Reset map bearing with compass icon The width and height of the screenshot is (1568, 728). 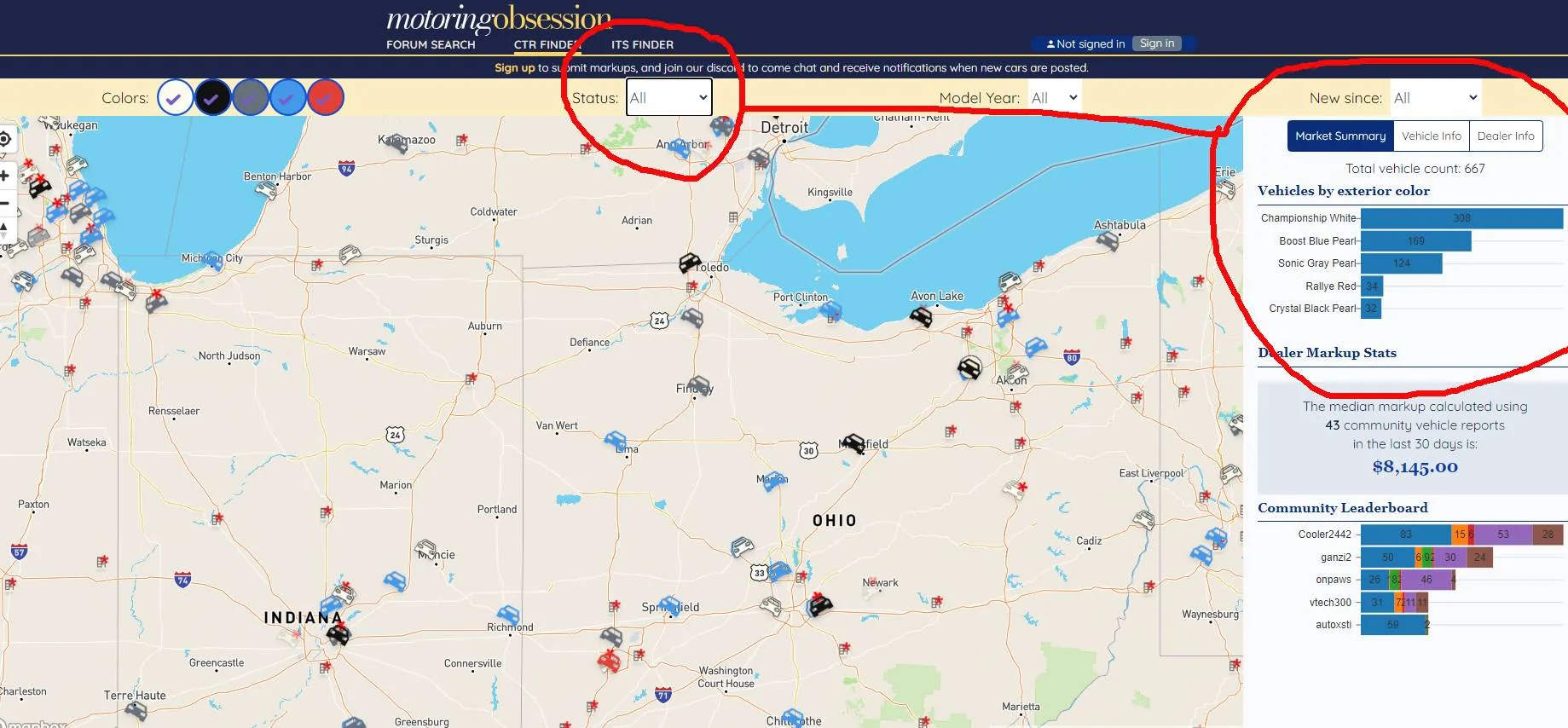pyautogui.click(x=3, y=229)
